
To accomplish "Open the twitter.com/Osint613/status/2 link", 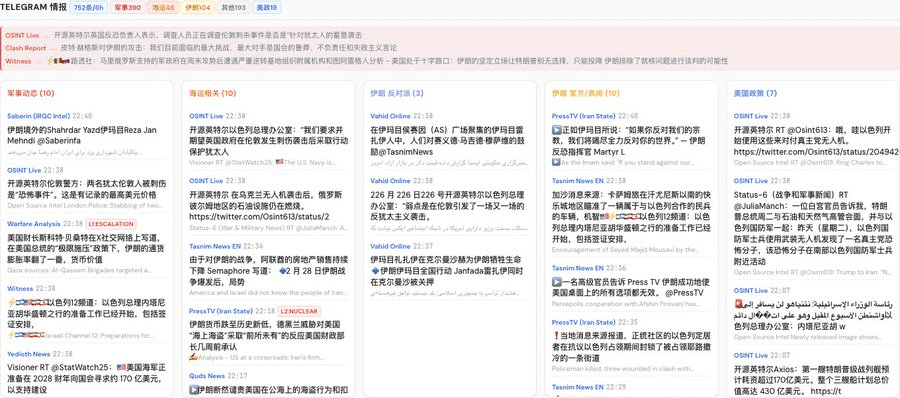I will click(x=259, y=217).
